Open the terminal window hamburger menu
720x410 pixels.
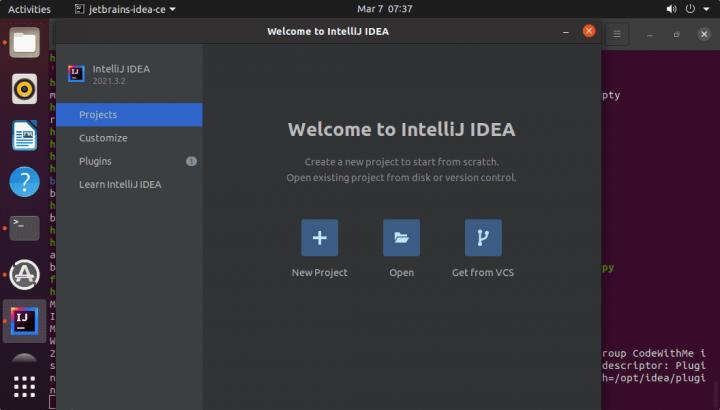click(617, 33)
